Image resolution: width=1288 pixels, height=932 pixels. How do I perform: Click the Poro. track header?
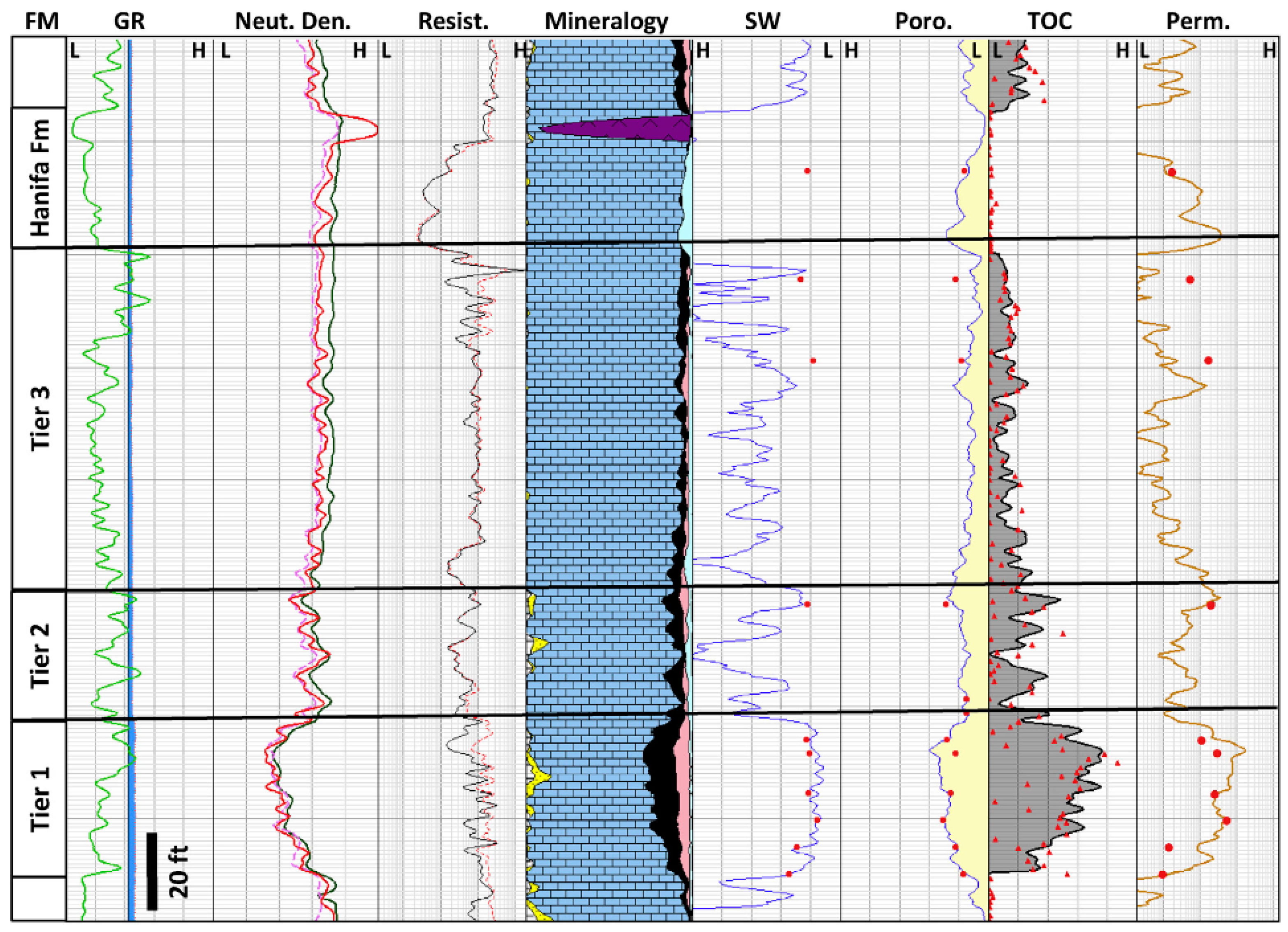tap(923, 21)
